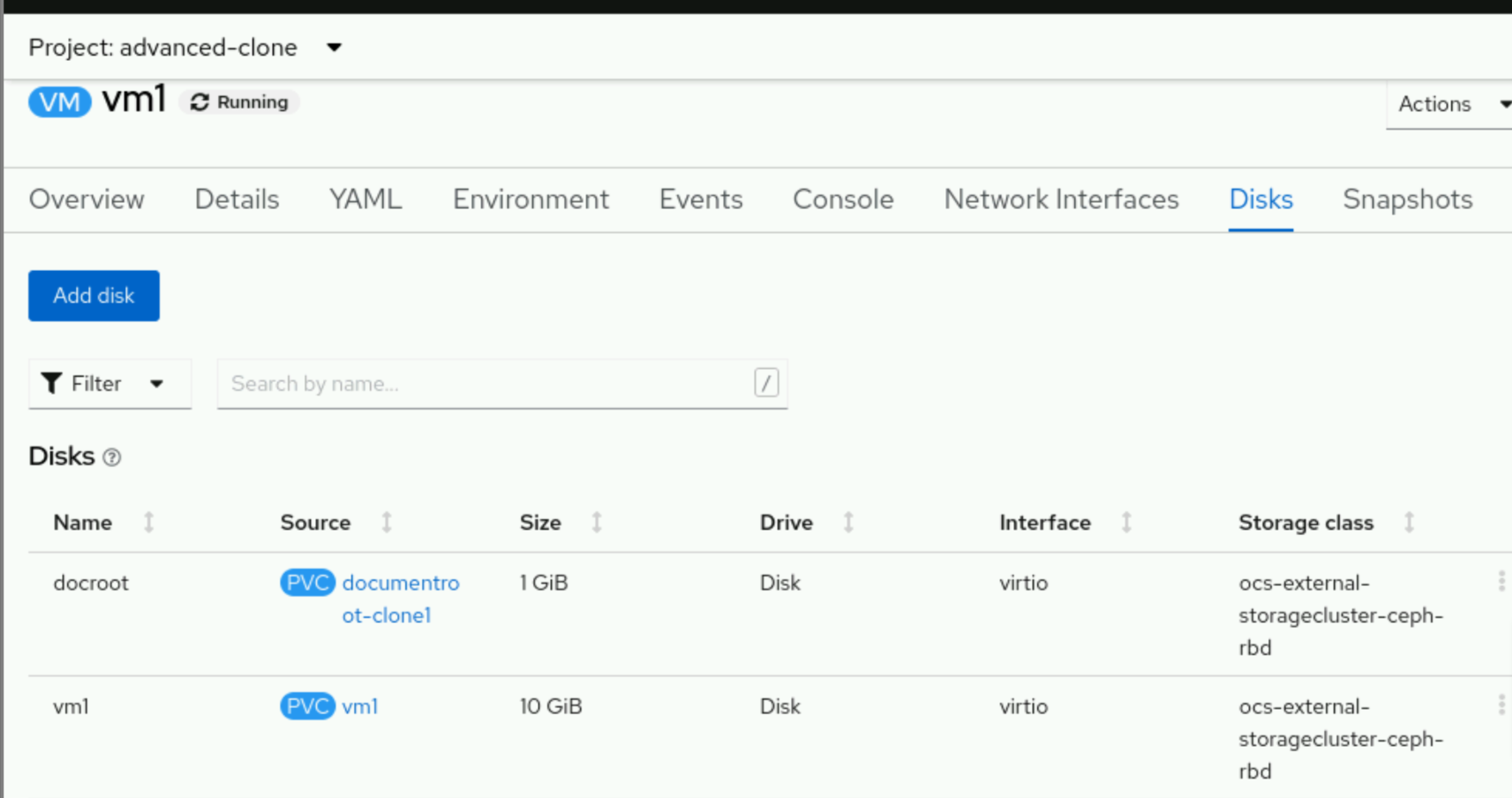Image resolution: width=1512 pixels, height=798 pixels.
Task: Click the PVC badge on the docroot row
Action: click(307, 583)
